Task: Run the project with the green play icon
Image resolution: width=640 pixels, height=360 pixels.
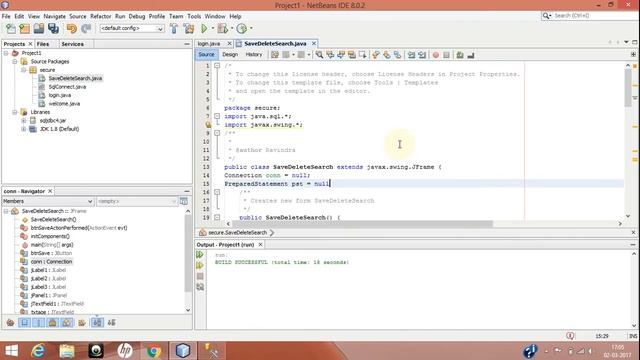Action: pos(204,29)
